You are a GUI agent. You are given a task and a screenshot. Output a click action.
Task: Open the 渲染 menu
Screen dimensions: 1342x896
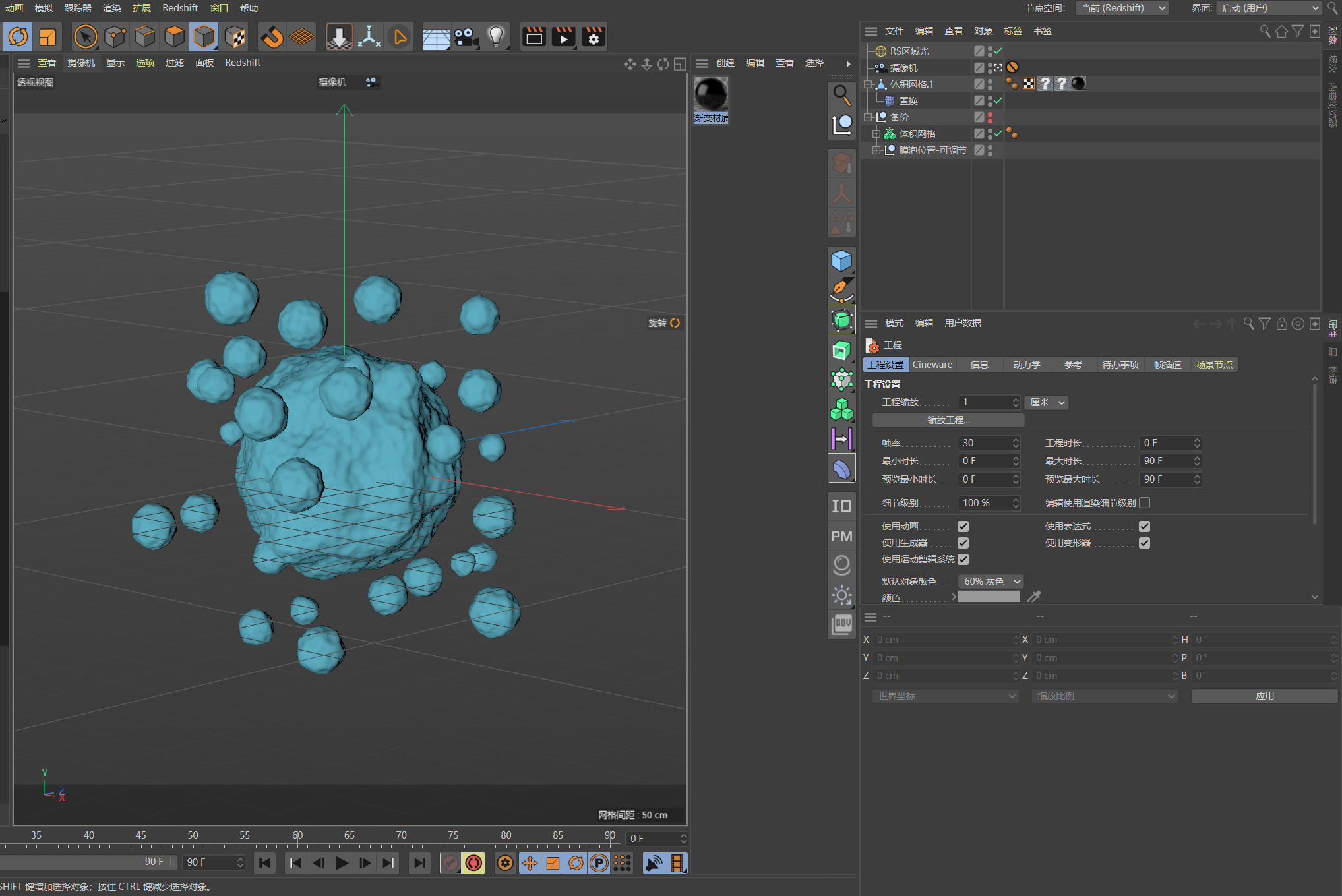[112, 8]
